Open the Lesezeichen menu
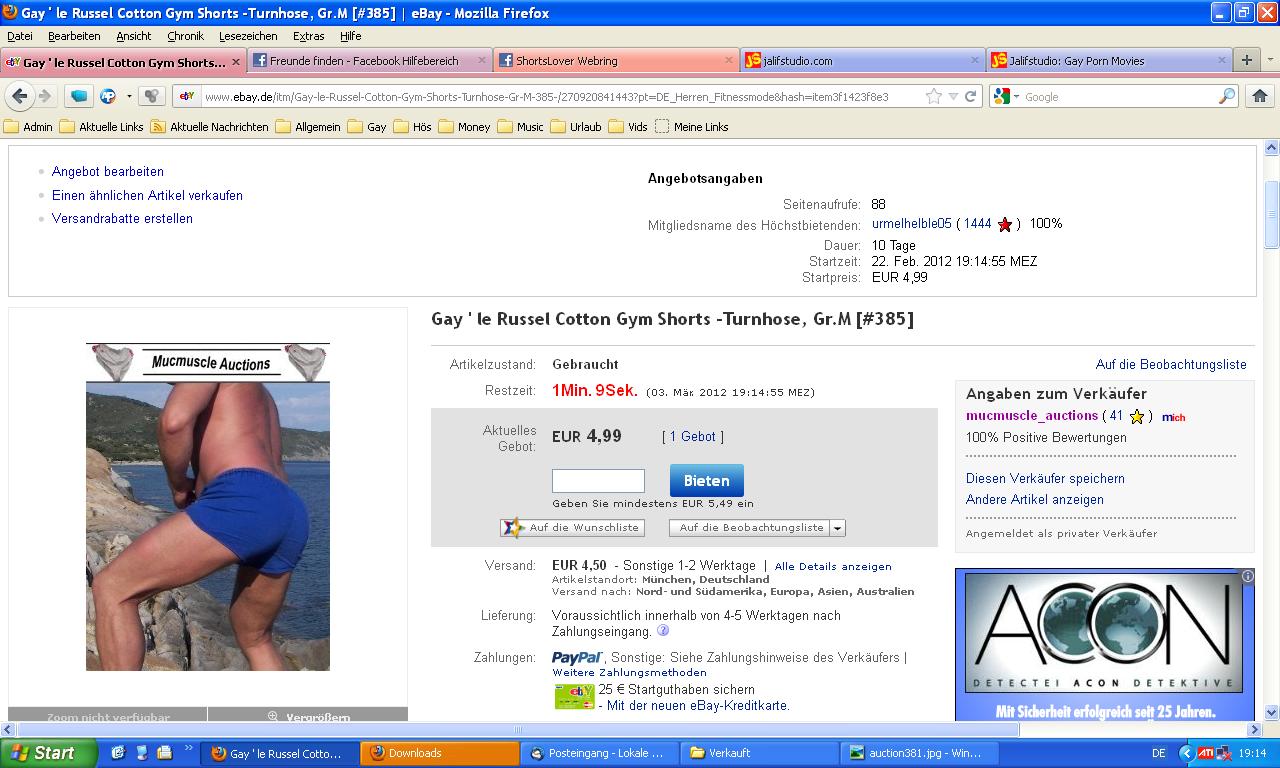The height and width of the screenshot is (768, 1280). (248, 36)
